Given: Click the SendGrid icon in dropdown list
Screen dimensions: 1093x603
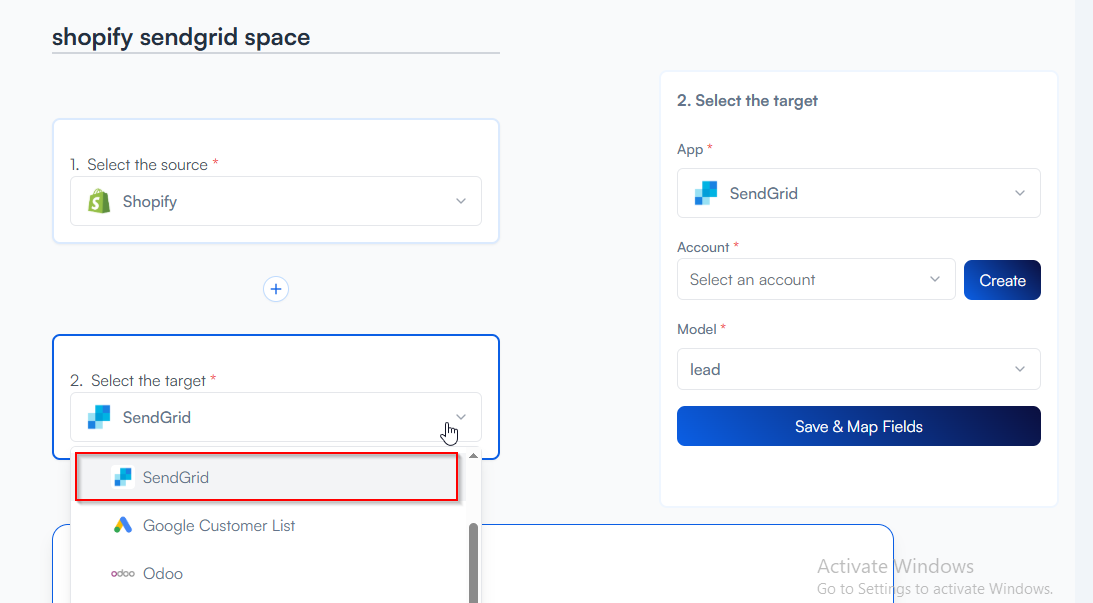Looking at the screenshot, I should tap(122, 477).
